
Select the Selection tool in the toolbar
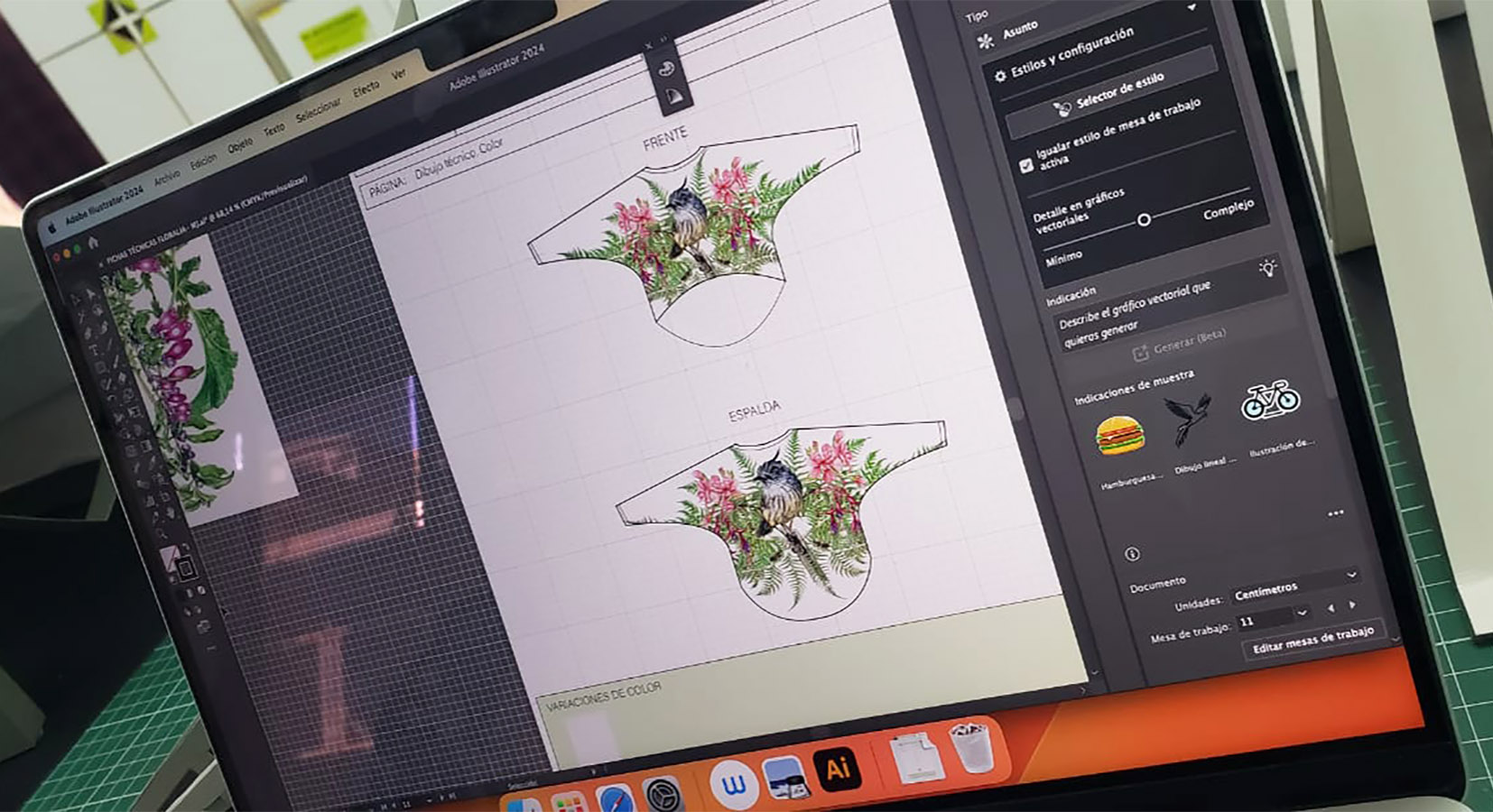point(89,292)
